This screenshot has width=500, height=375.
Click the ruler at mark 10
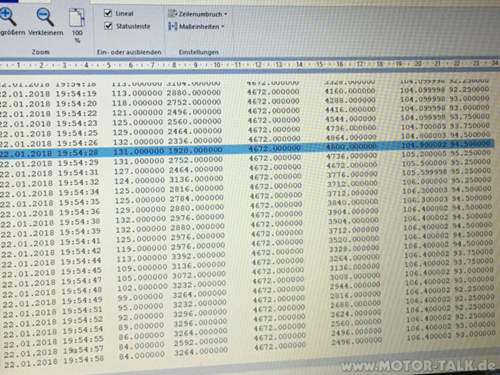point(217,64)
